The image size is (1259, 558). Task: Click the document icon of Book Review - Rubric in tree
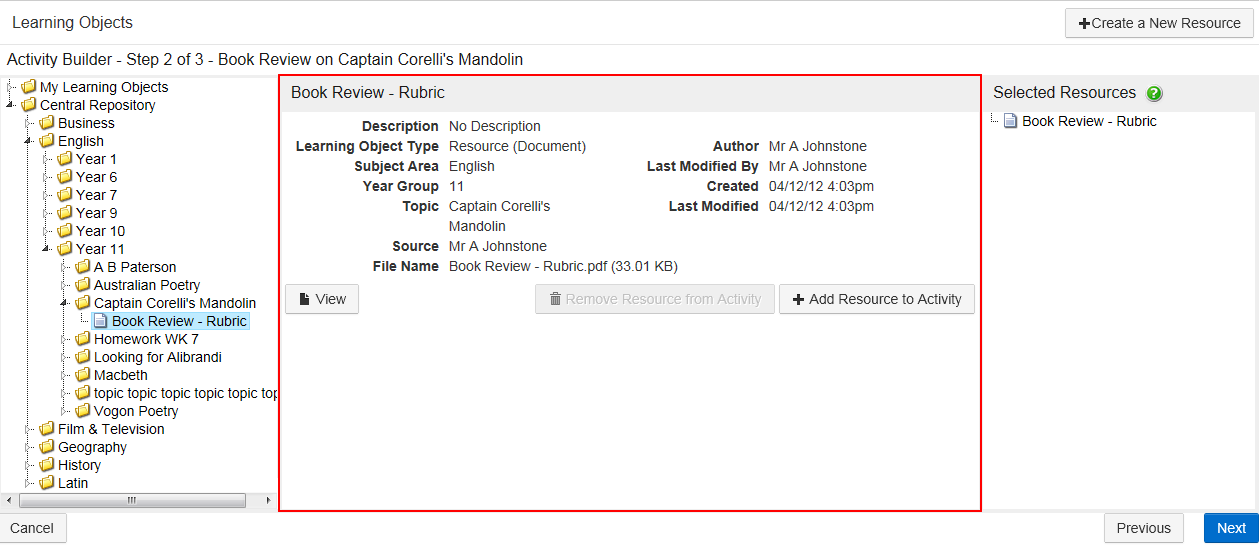100,321
